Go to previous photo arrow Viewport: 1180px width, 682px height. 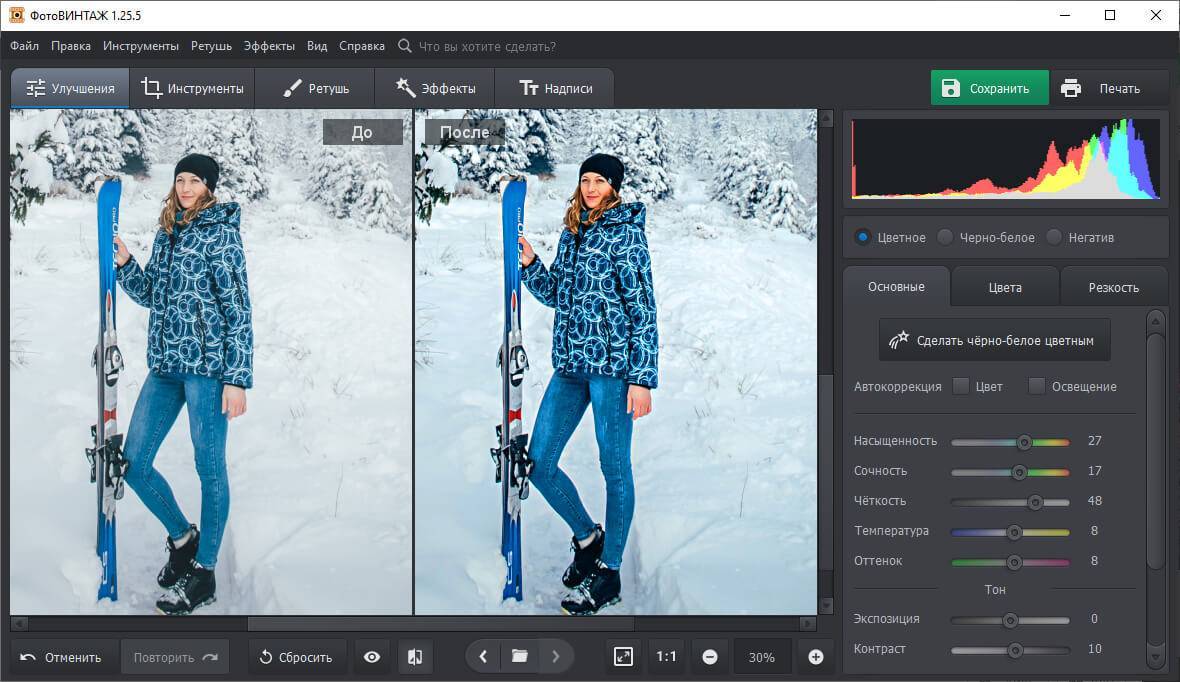tap(483, 657)
